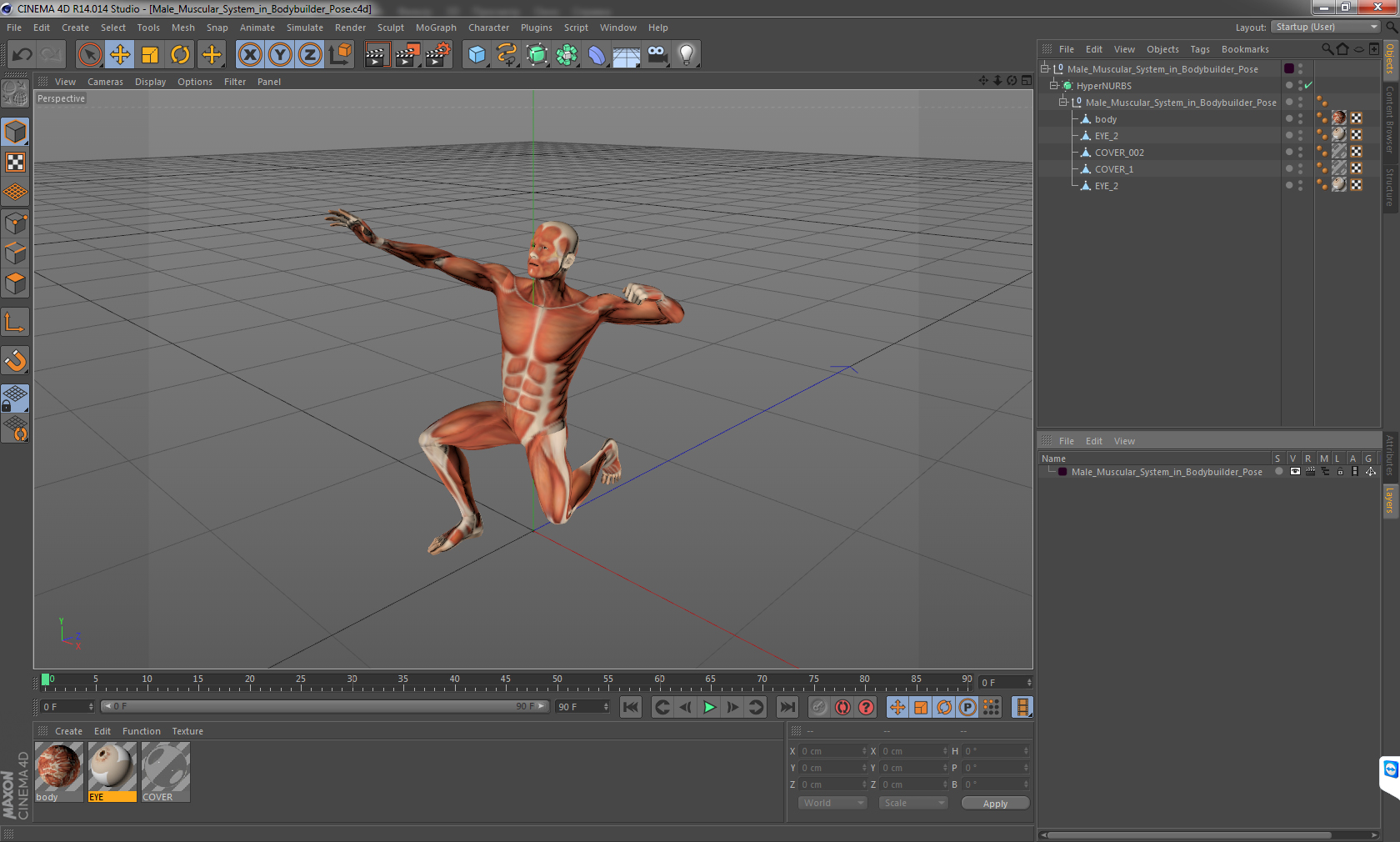Open the MoGraph menu
1400x842 pixels.
coord(436,28)
